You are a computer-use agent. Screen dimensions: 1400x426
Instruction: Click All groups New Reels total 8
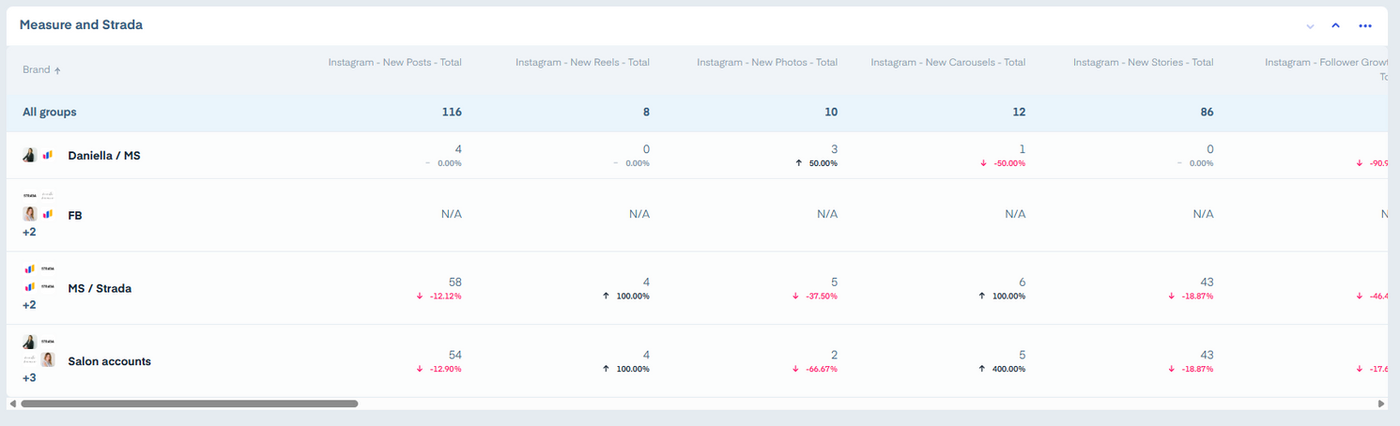pyautogui.click(x=646, y=112)
